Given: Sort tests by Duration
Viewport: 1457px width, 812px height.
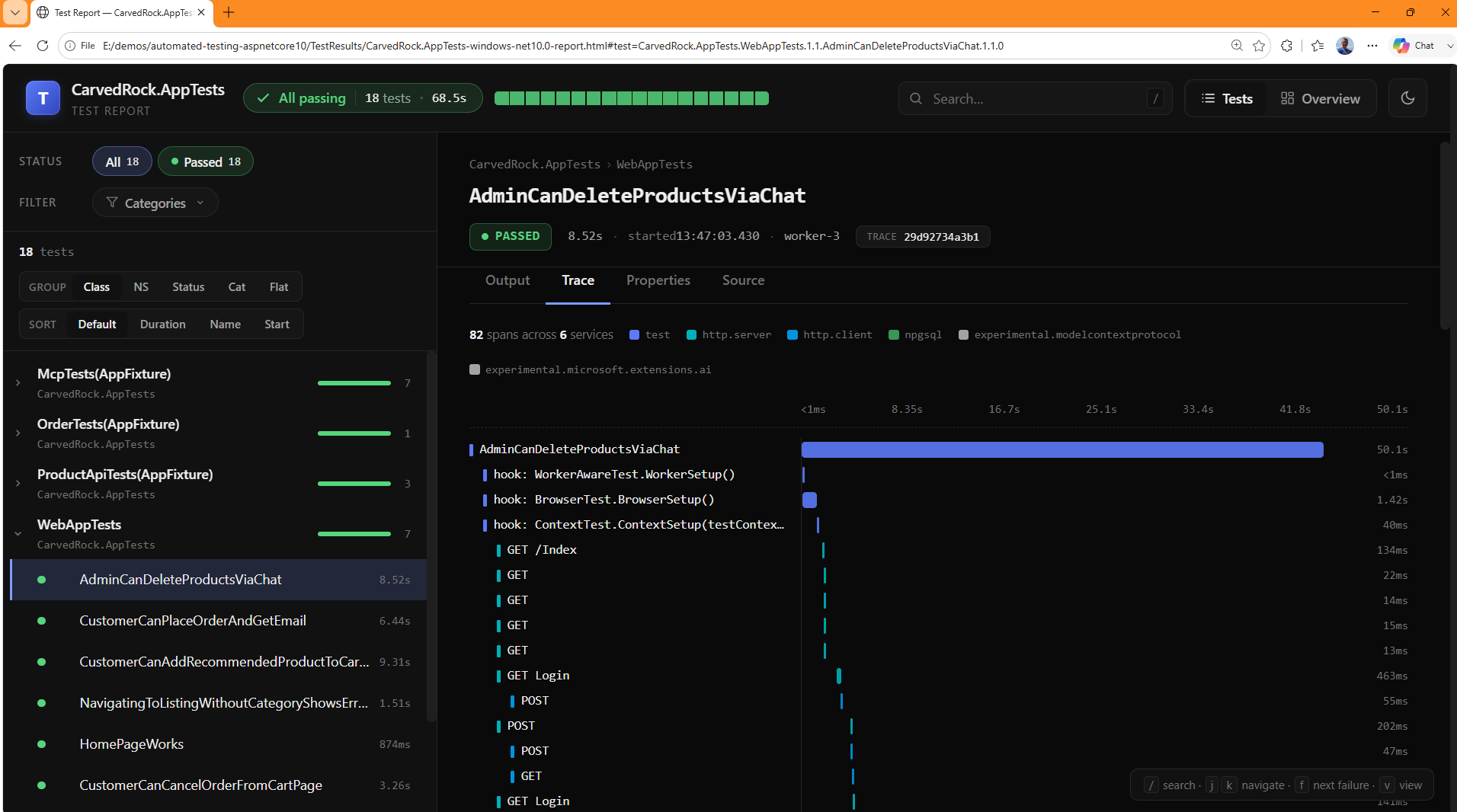Looking at the screenshot, I should [163, 324].
